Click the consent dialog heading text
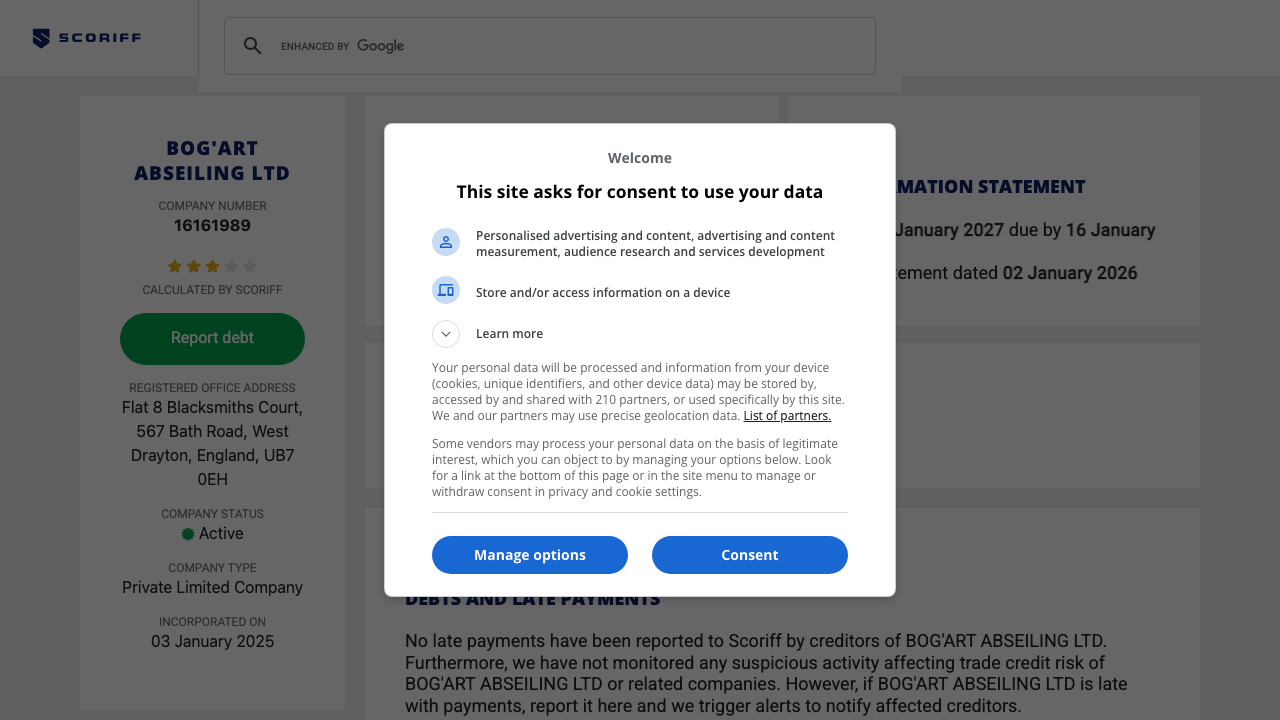The image size is (1280, 720). (640, 192)
